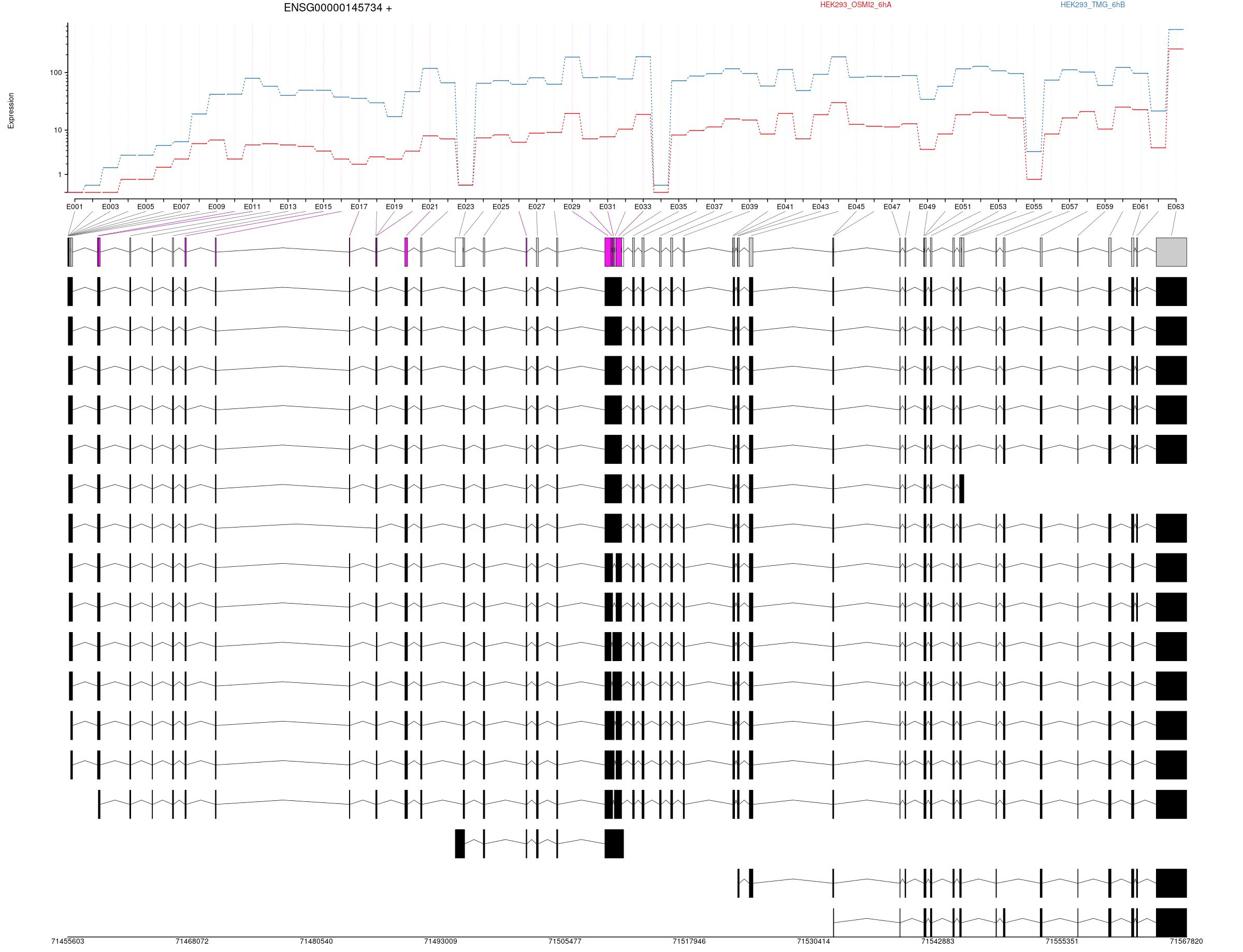Select exon label E037
1243x952 pixels.
[x=714, y=207]
